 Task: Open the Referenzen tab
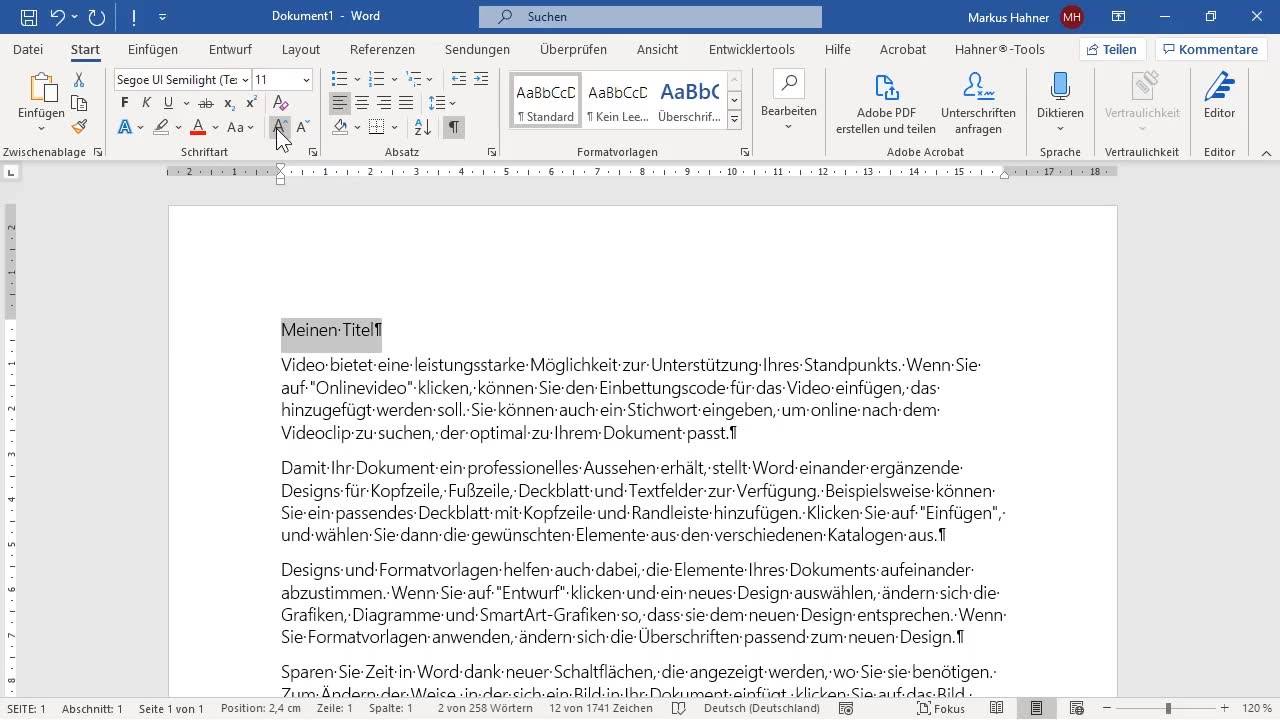coord(382,49)
